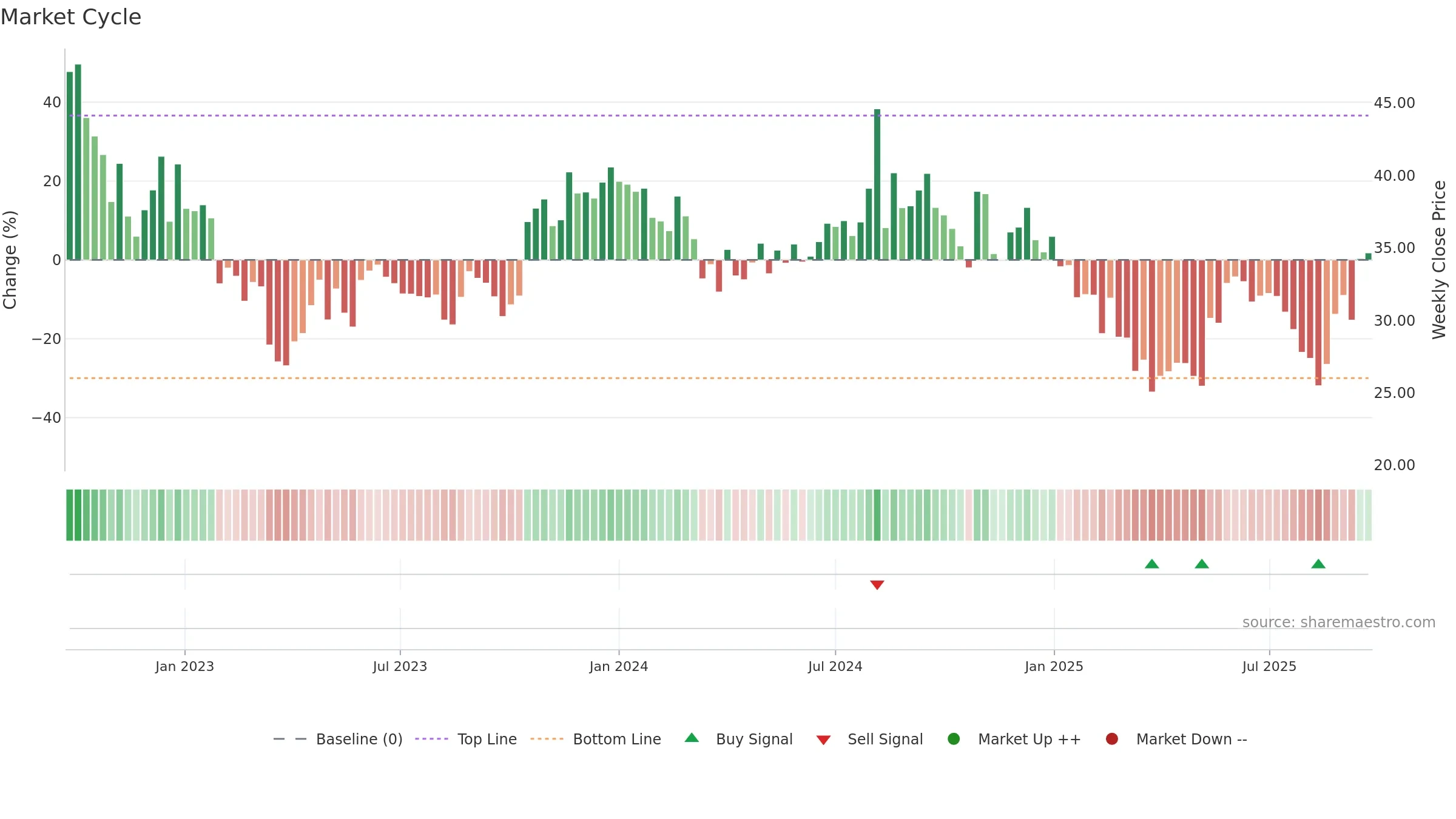Click the green Buy Signal triangle in legend

coord(692,738)
